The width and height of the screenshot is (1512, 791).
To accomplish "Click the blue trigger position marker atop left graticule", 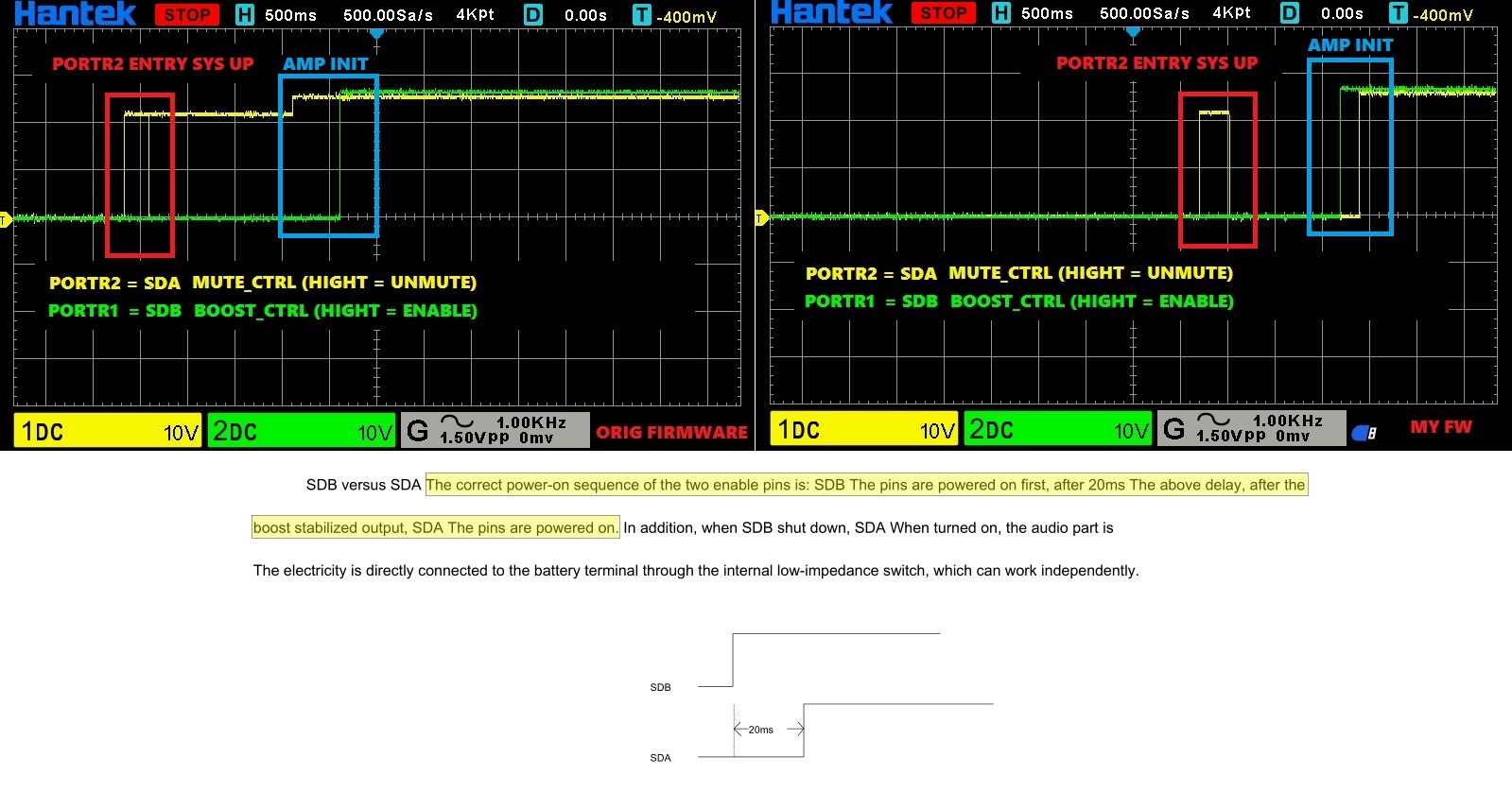I will tap(376, 34).
